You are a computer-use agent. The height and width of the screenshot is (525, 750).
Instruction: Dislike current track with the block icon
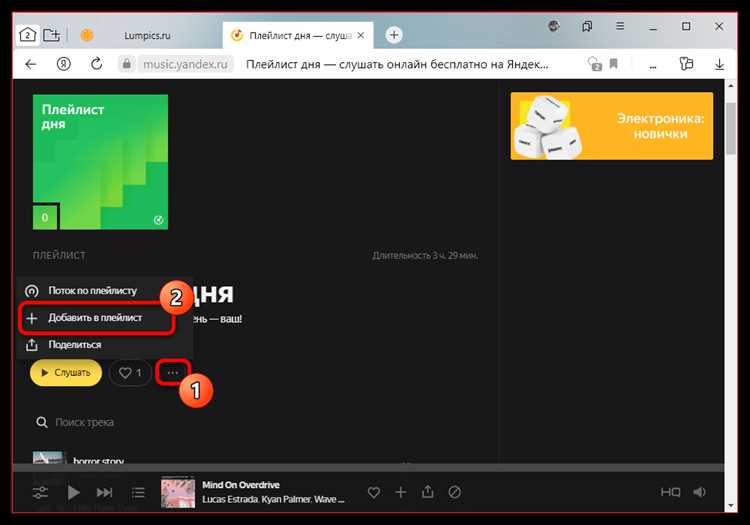[454, 492]
